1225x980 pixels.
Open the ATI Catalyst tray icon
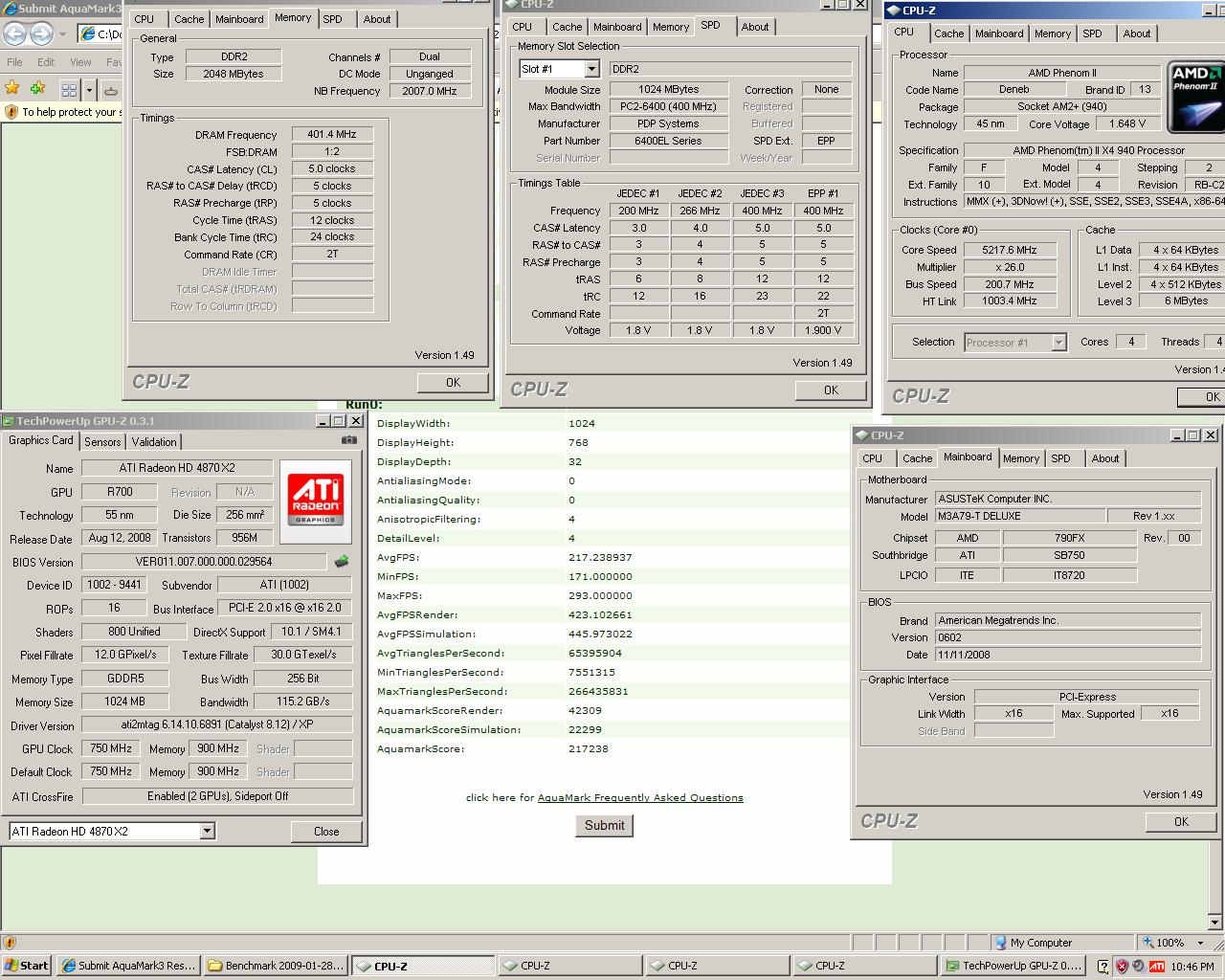point(1156,966)
